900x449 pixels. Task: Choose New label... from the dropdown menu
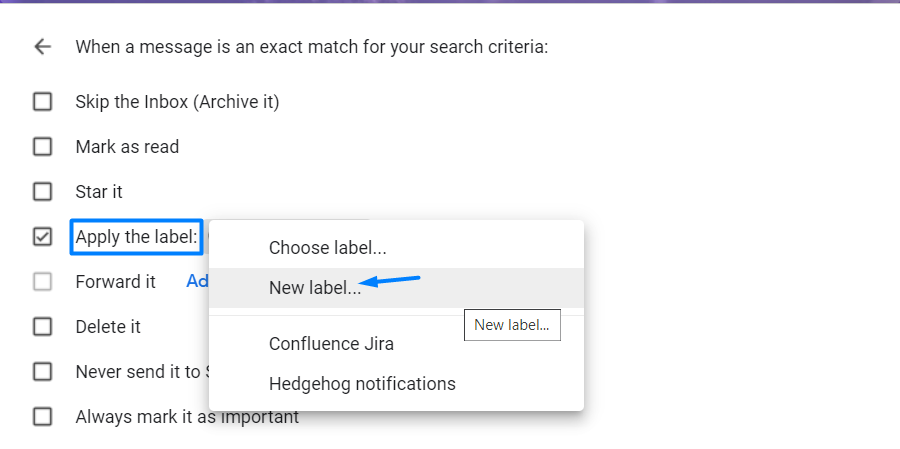396,288
